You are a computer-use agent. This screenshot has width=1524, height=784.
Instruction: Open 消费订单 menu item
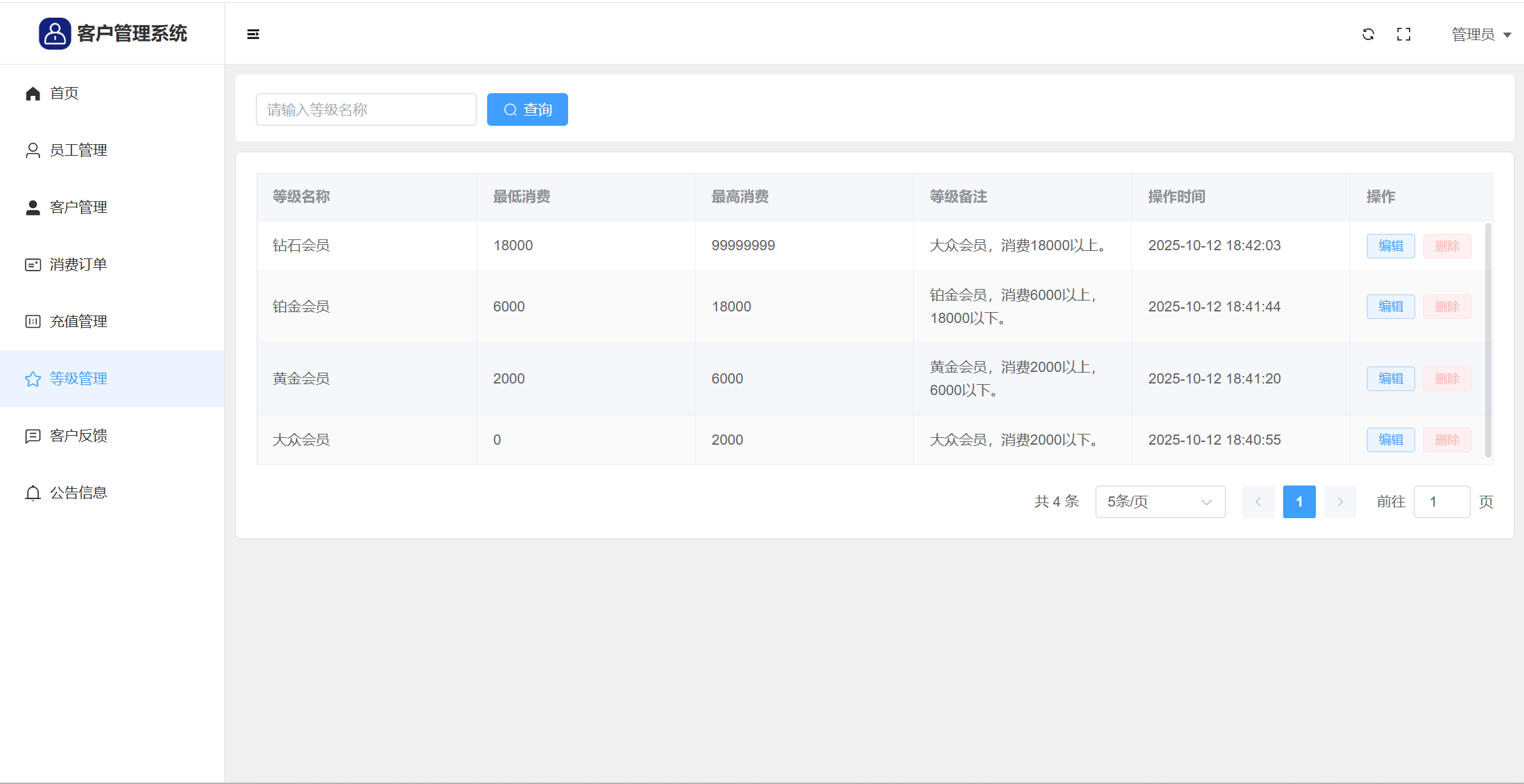[78, 265]
